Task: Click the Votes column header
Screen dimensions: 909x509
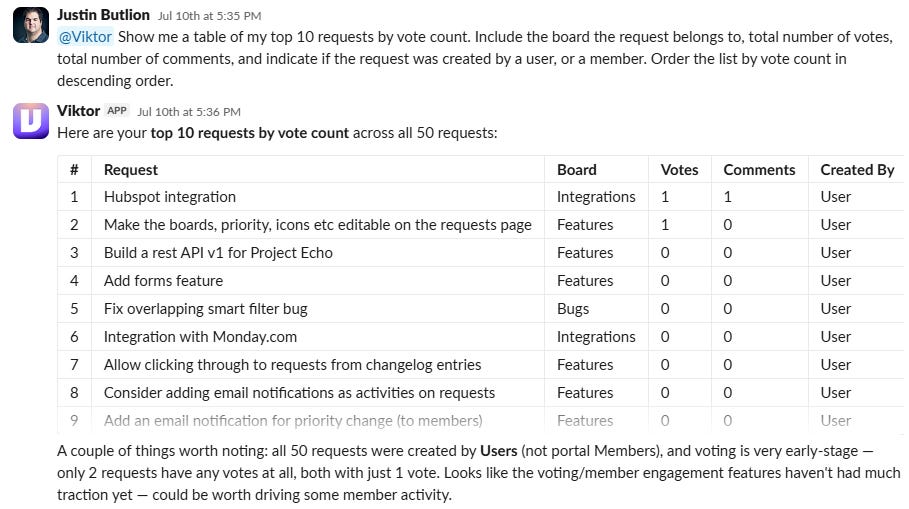Action: point(679,170)
